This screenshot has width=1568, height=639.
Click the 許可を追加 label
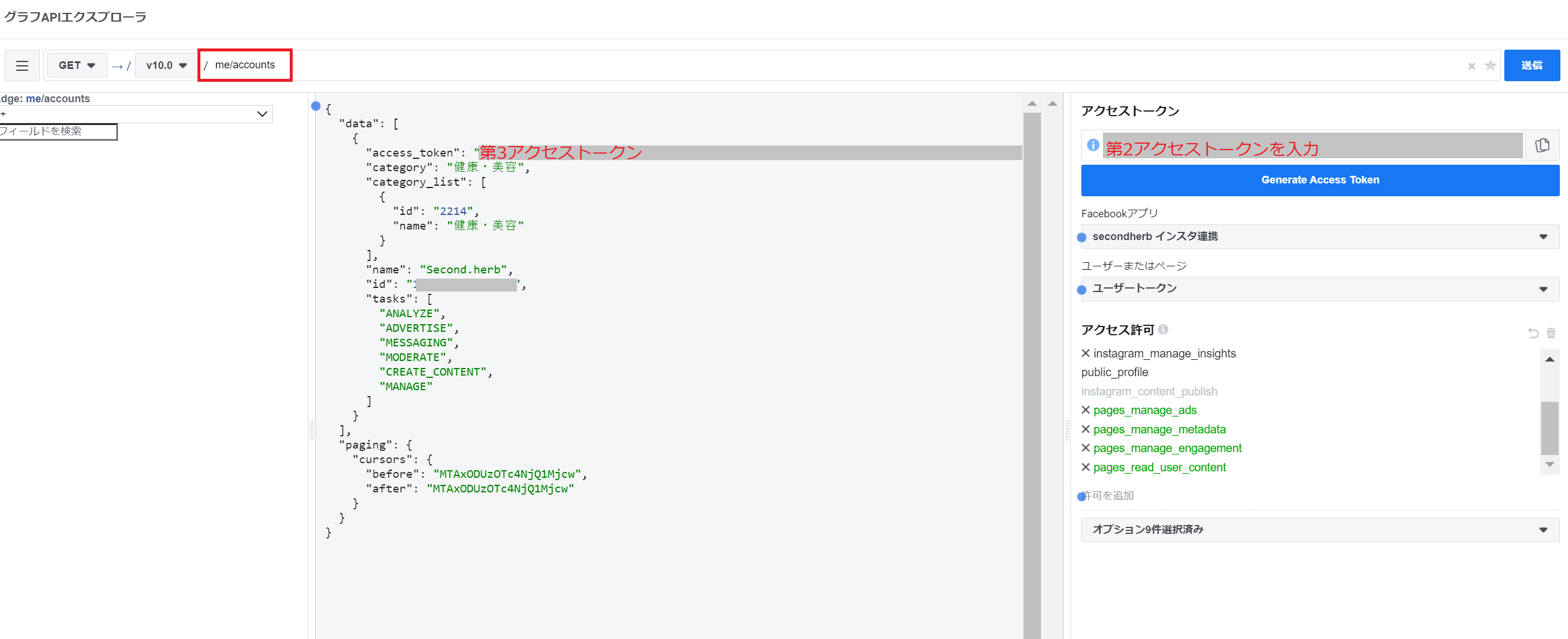tap(1109, 495)
